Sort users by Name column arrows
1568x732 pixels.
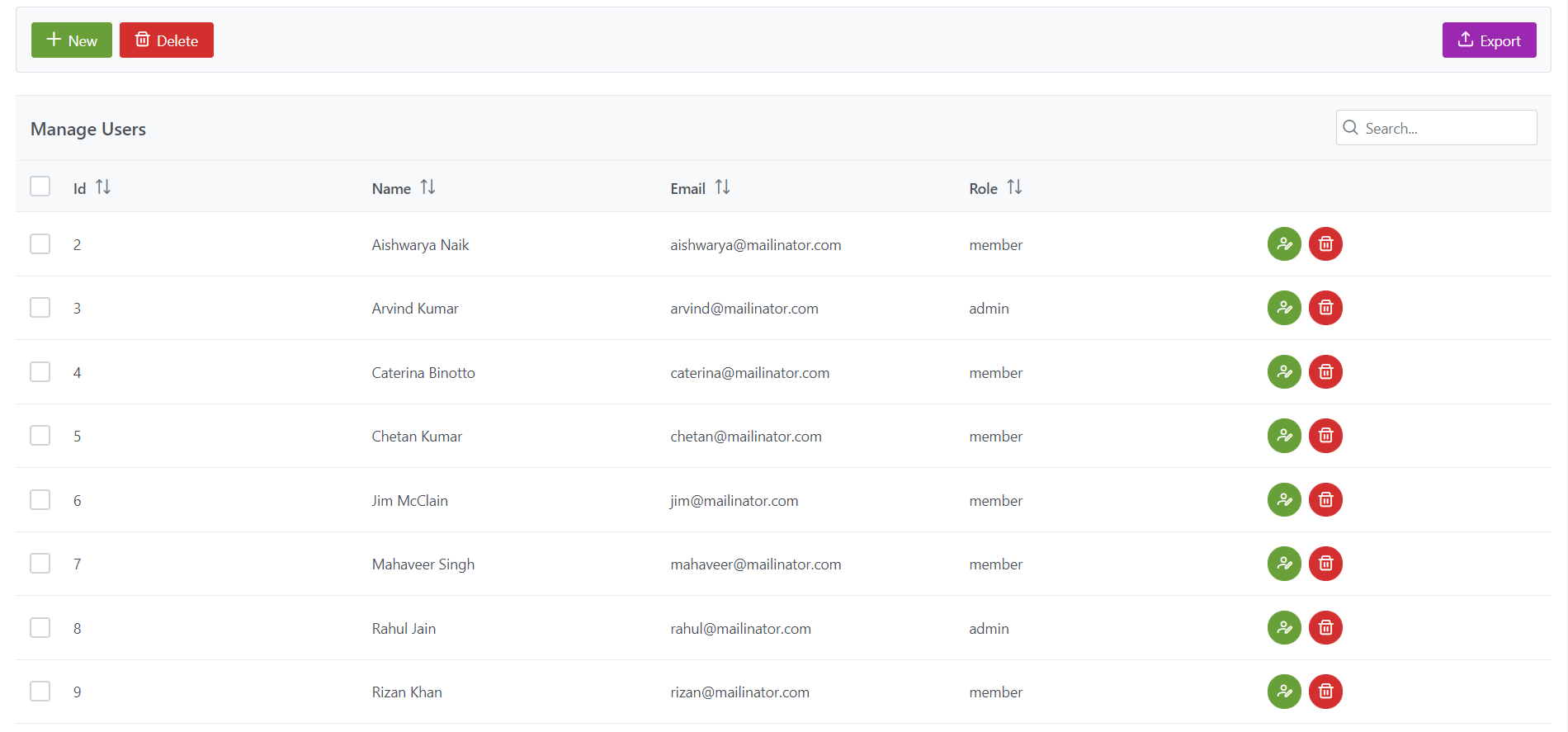coord(427,187)
